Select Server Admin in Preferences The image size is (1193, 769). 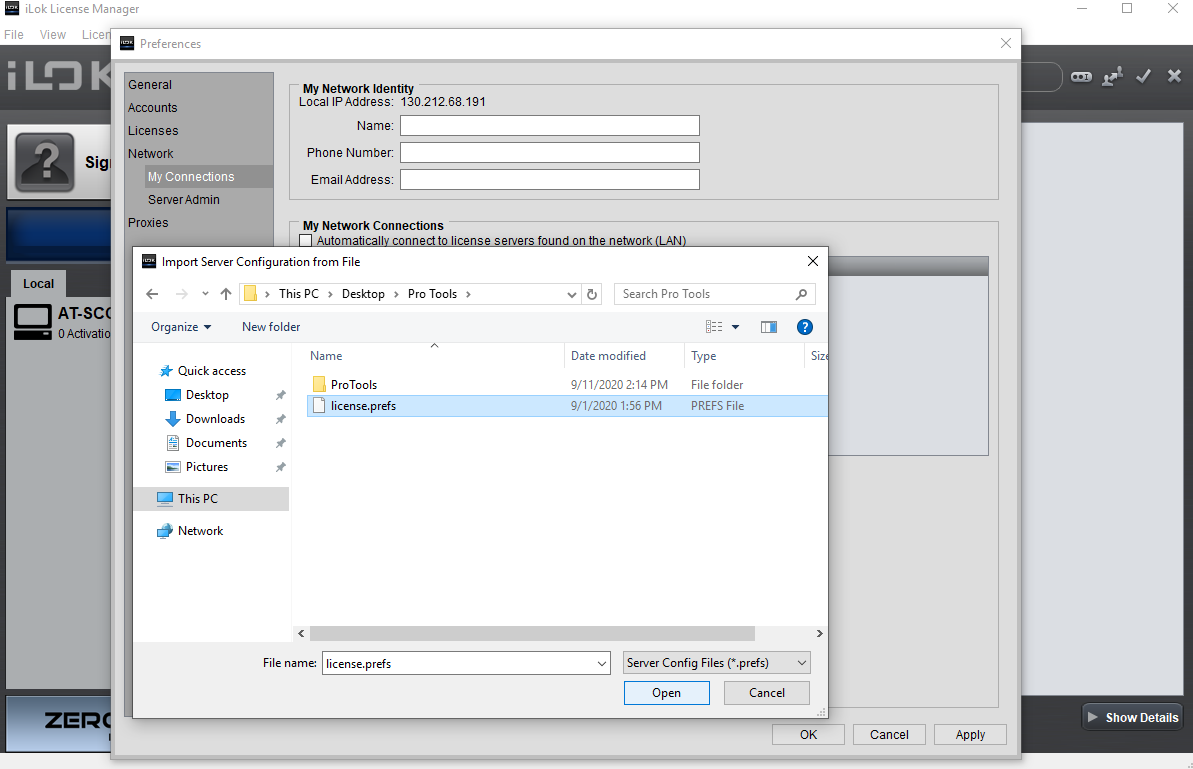point(183,199)
